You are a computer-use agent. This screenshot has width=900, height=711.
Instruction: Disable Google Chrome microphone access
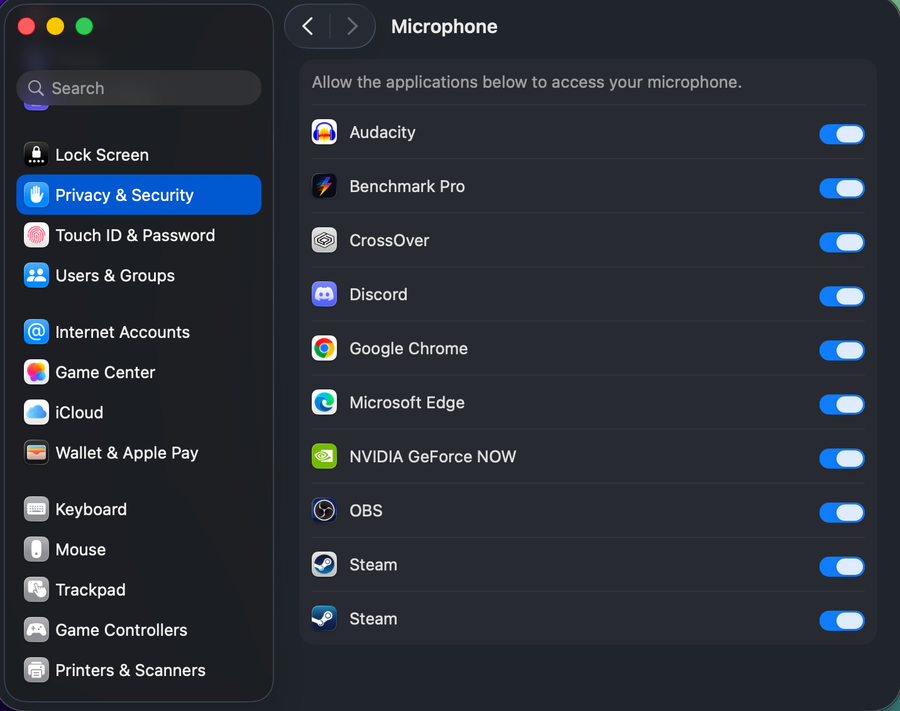coord(841,350)
